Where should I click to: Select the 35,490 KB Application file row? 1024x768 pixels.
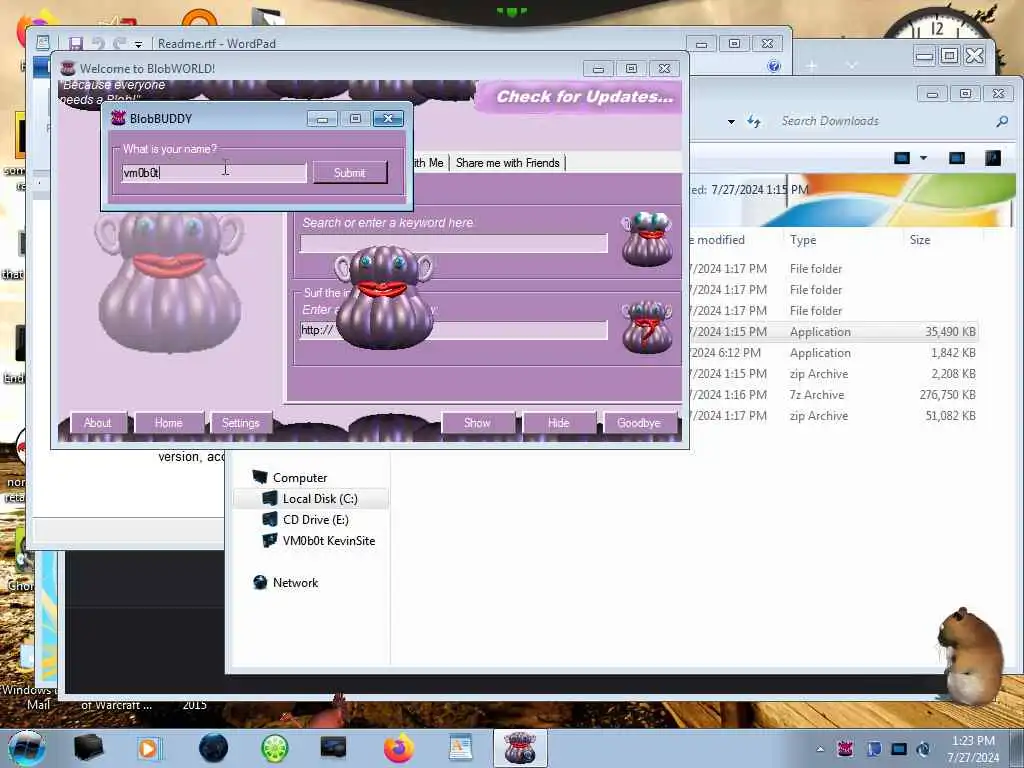pos(834,332)
